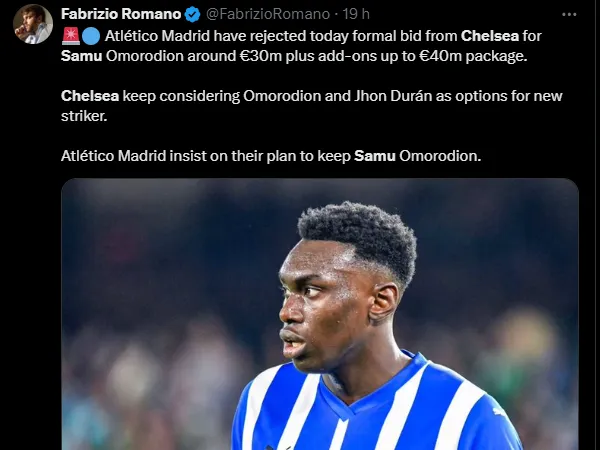This screenshot has height=450, width=600.
Task: Click the 'Jhon Durán' text
Action: pyautogui.click(x=393, y=96)
